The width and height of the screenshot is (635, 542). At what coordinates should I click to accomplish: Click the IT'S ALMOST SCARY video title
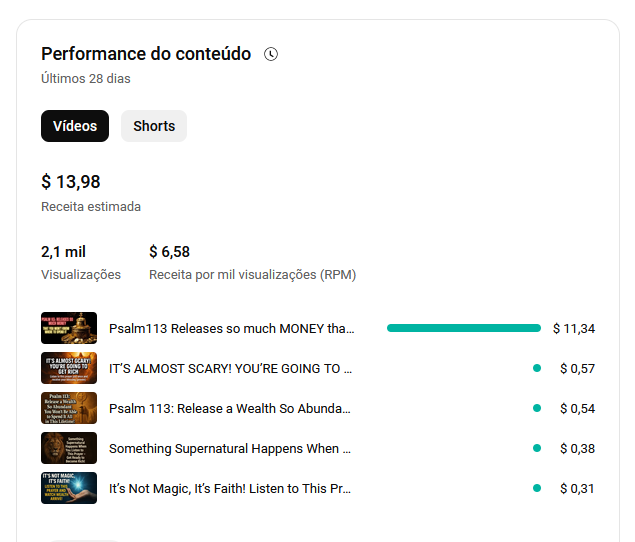(230, 369)
